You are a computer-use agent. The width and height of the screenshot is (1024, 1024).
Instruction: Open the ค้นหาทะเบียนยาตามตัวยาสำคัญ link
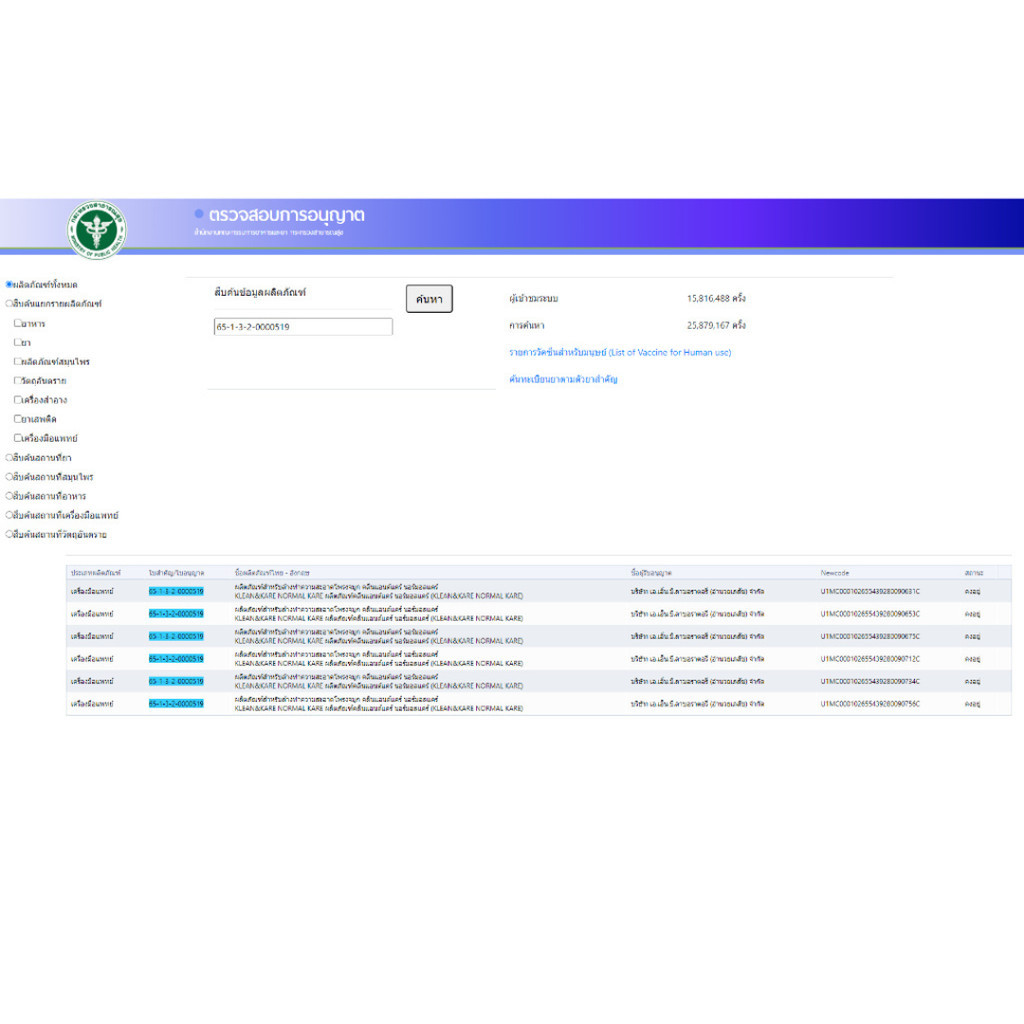(x=563, y=380)
